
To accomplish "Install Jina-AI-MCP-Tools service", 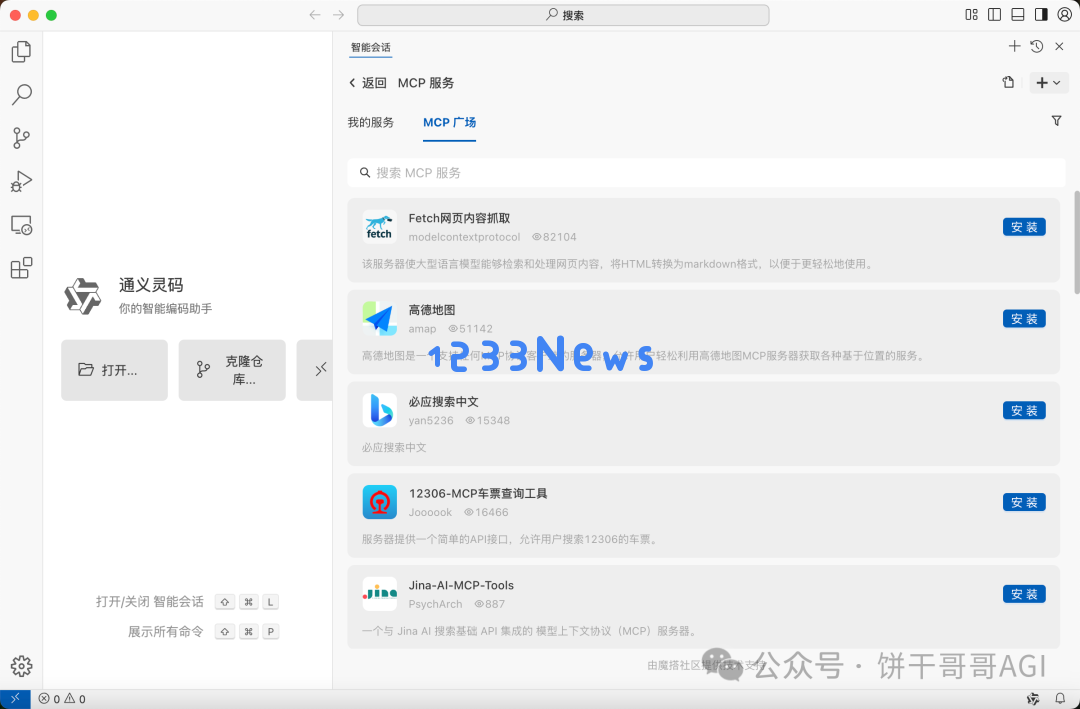I will tap(1024, 594).
